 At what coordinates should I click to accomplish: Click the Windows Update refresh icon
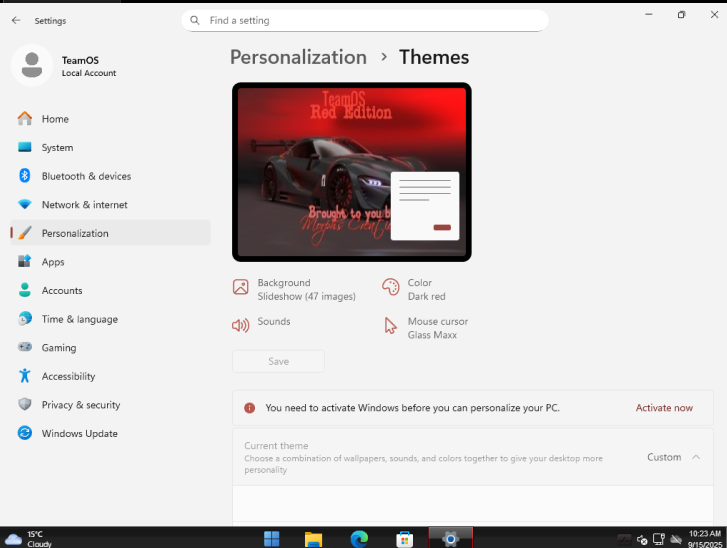(25, 433)
